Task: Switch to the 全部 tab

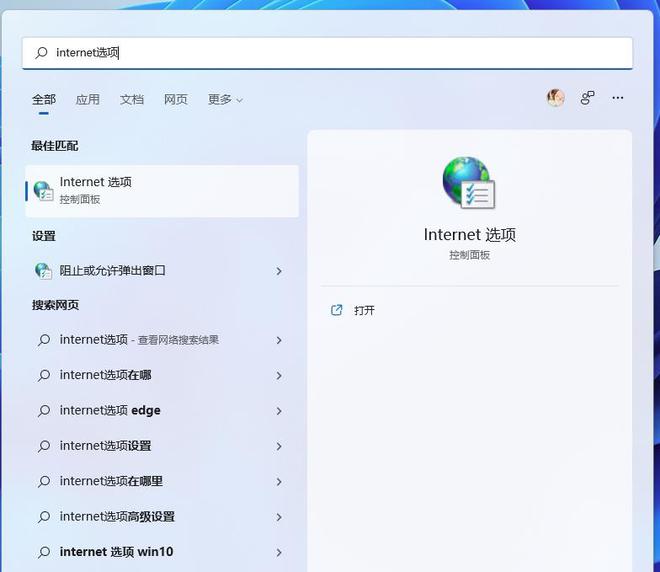Action: (44, 99)
